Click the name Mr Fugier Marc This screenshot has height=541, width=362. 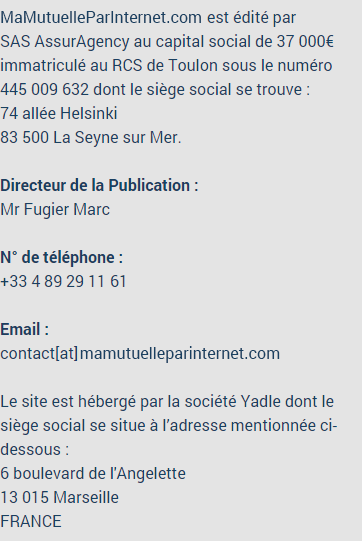pos(55,209)
